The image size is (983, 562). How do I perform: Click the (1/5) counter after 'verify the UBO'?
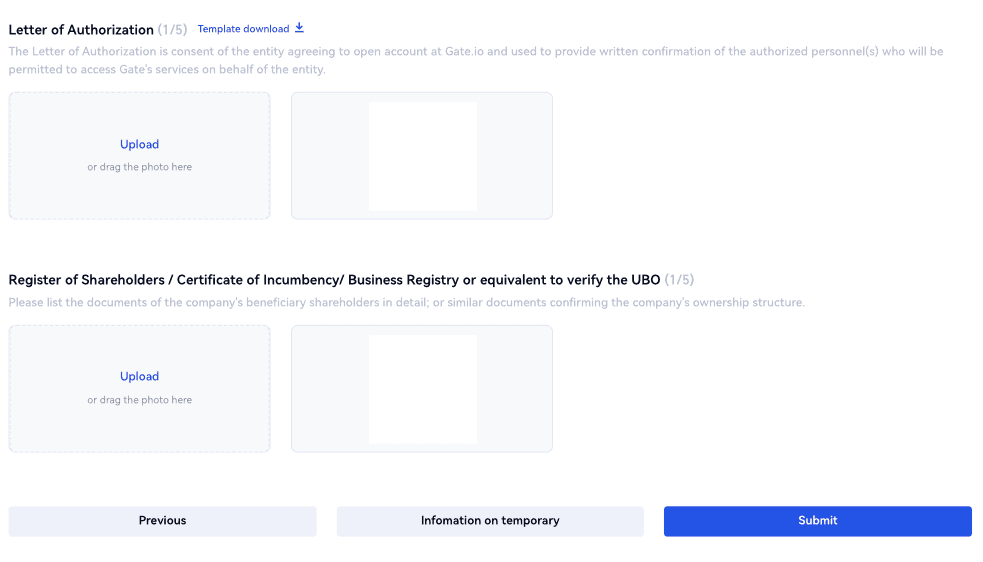679,280
